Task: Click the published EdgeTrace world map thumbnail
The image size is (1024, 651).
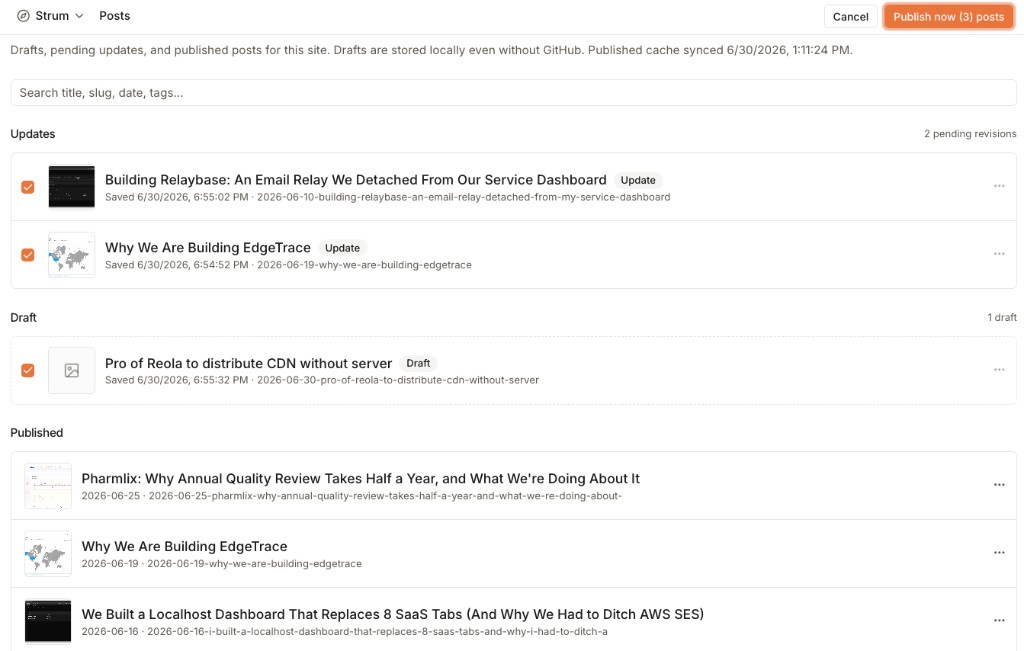Action: [x=48, y=554]
